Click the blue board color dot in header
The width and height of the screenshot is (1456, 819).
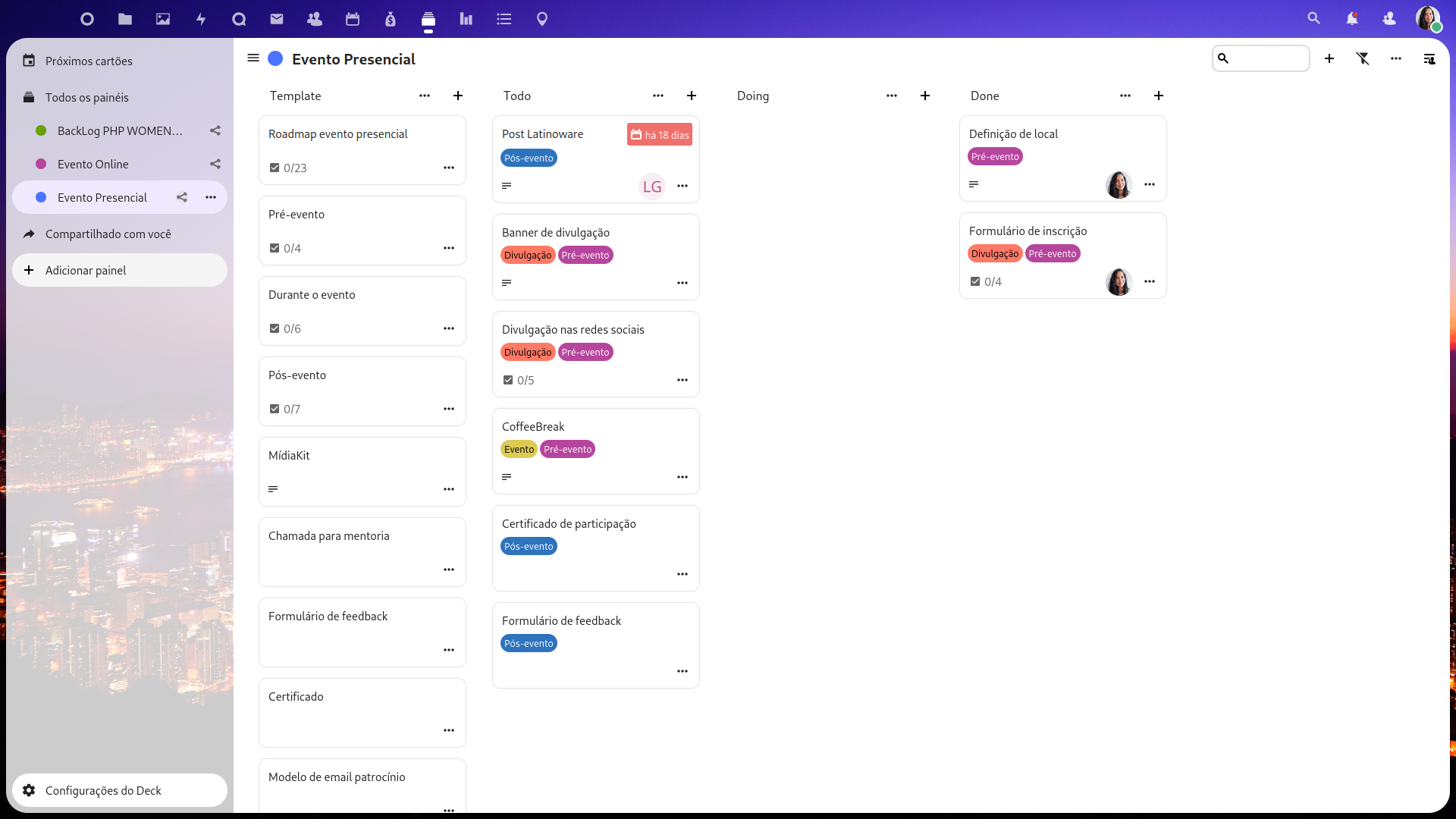pos(276,58)
